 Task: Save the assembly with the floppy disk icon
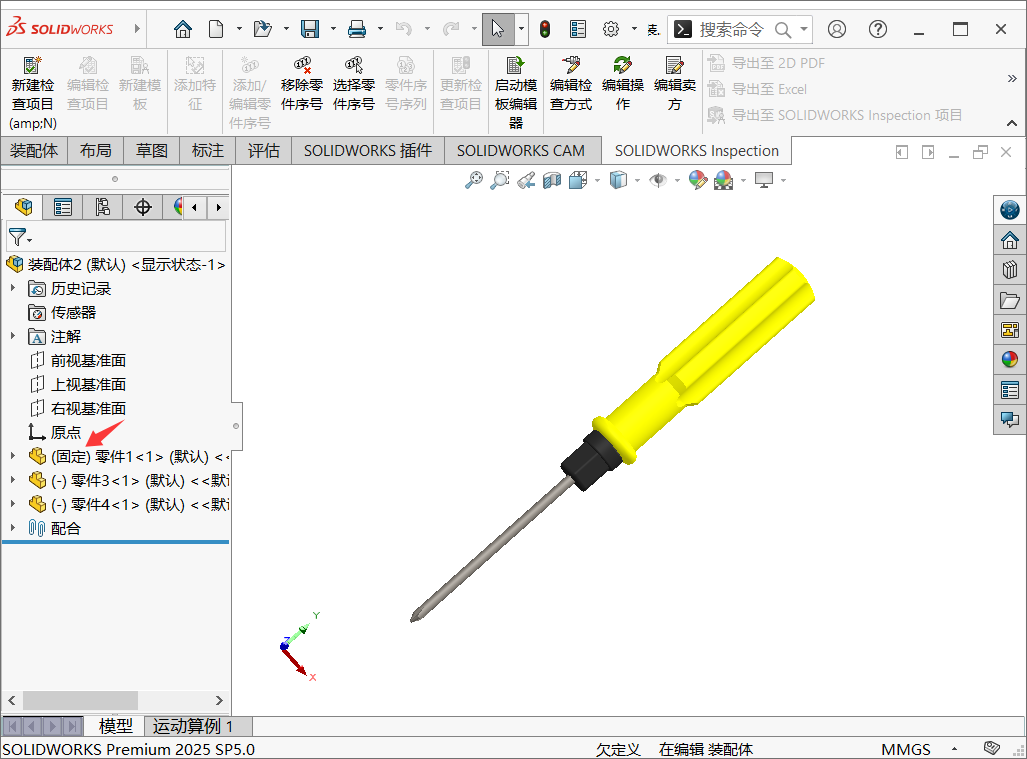[310, 29]
